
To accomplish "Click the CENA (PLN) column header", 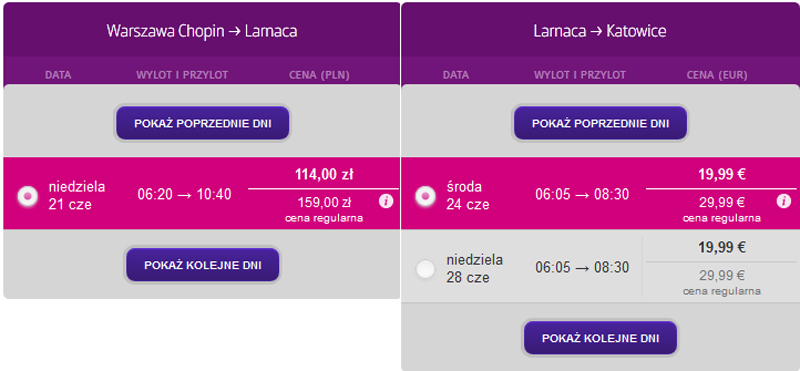I will (319, 76).
